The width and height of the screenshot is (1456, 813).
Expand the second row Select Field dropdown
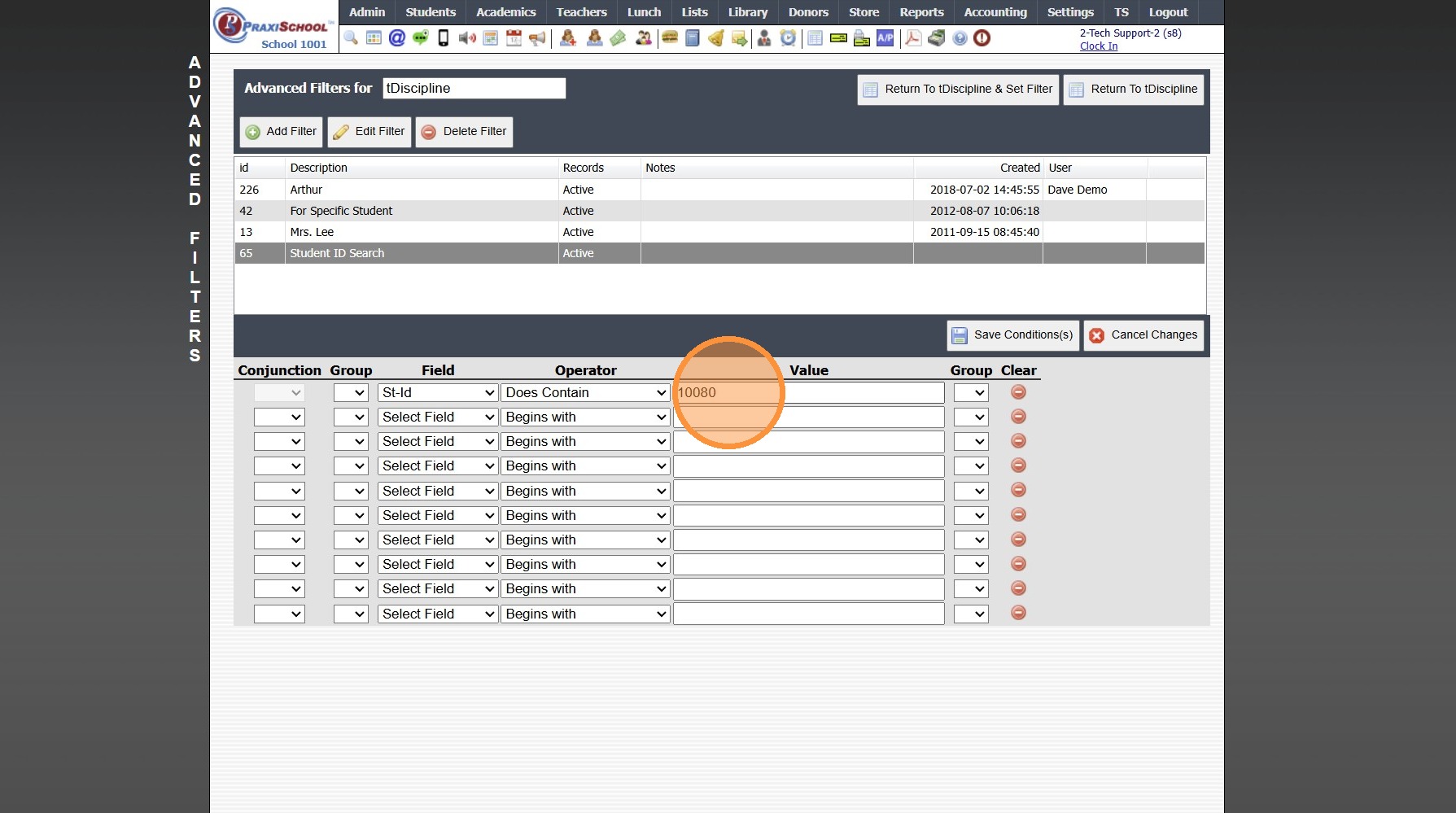pos(438,417)
